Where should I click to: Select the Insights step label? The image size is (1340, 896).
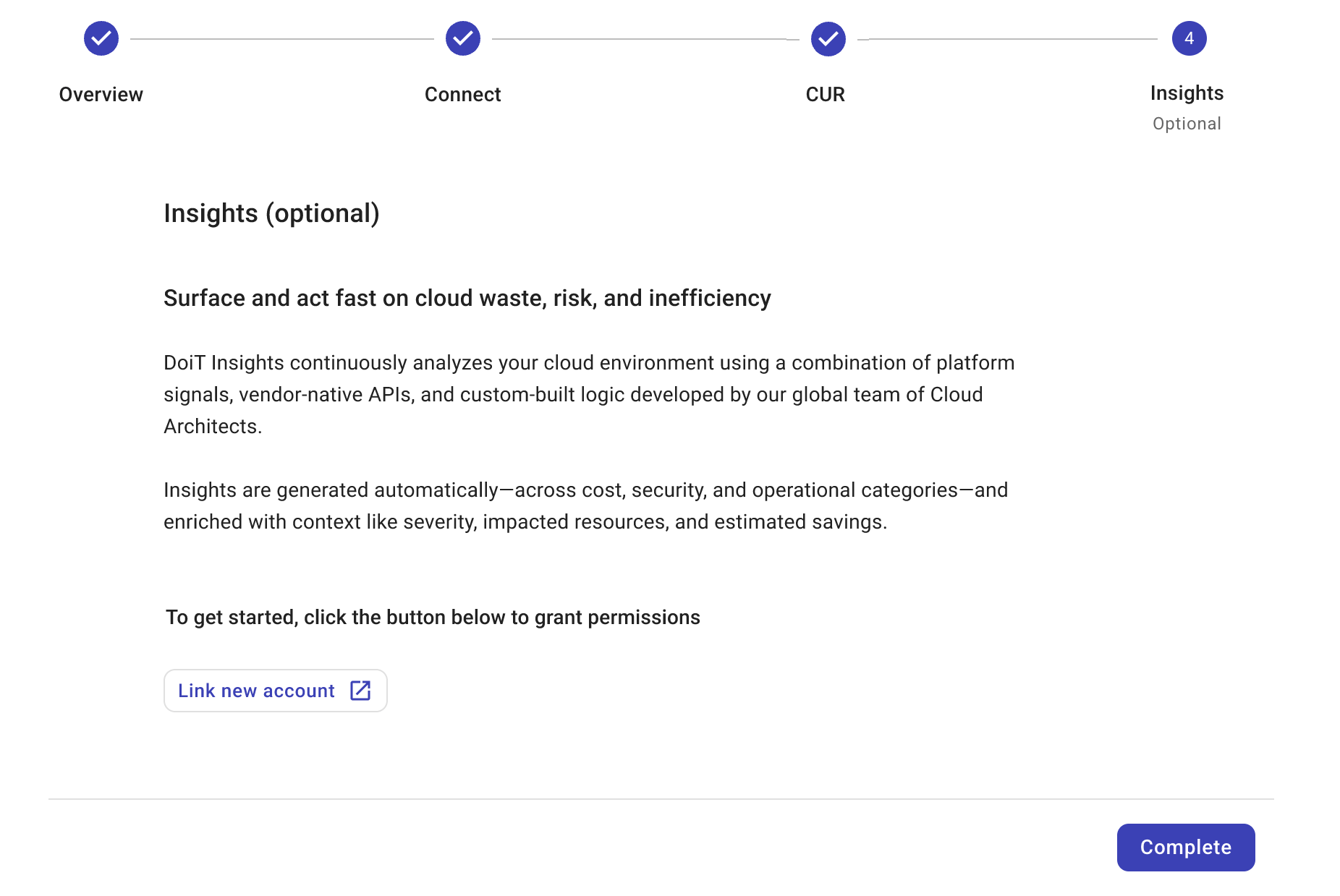[x=1187, y=93]
